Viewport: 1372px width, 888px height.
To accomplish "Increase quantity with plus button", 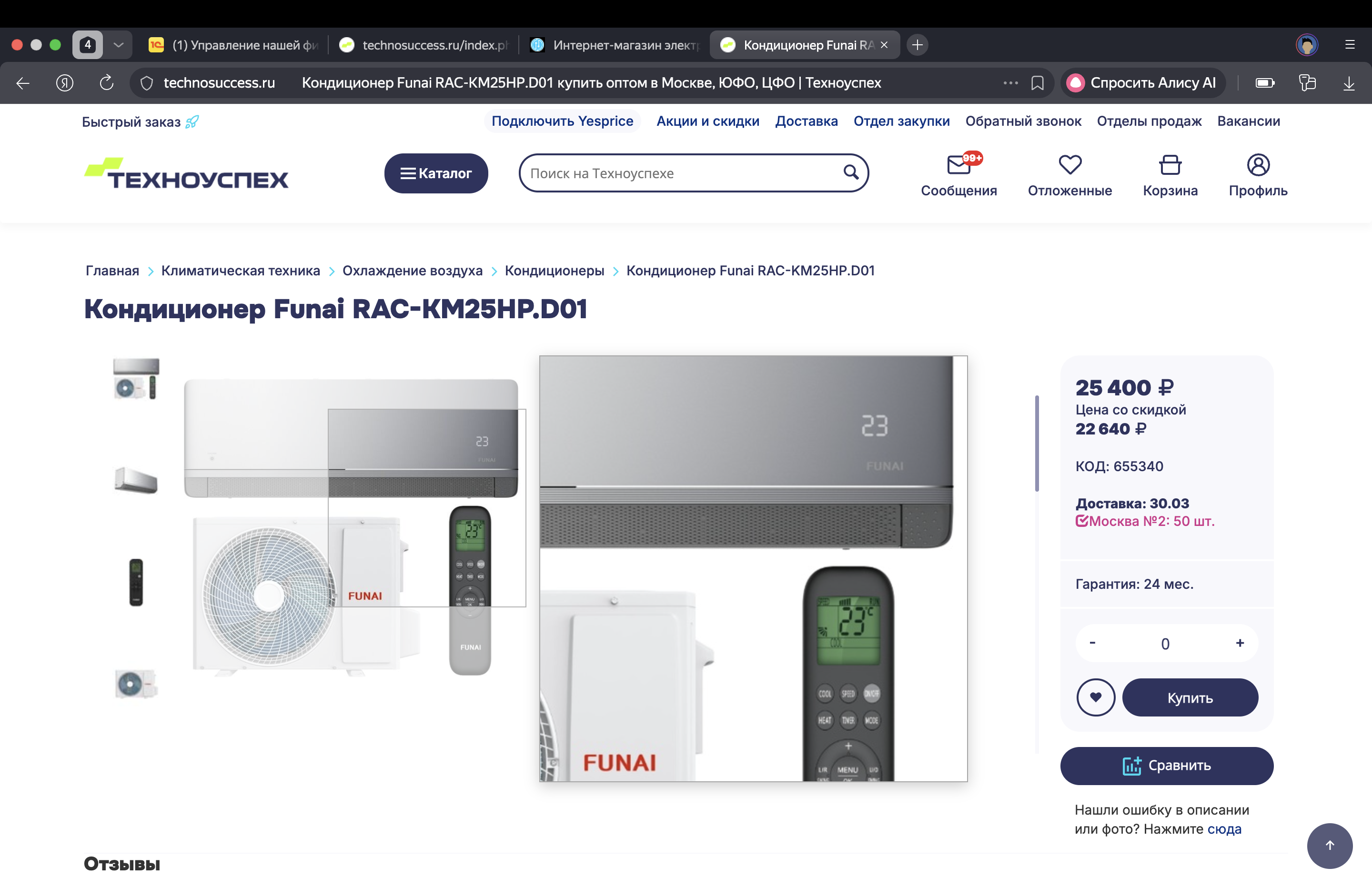I will (1240, 643).
